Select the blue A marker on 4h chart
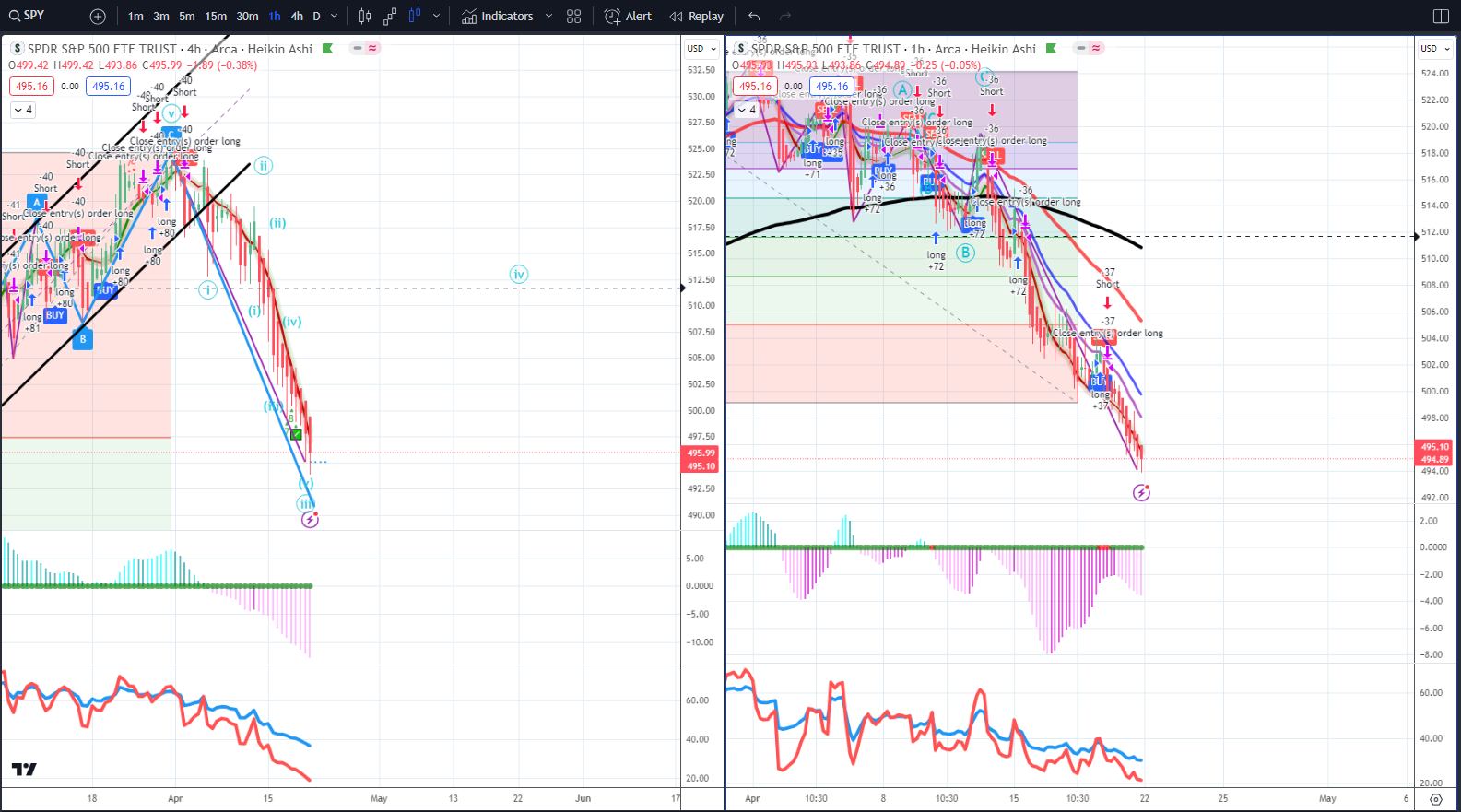Image resolution: width=1461 pixels, height=812 pixels. (37, 202)
